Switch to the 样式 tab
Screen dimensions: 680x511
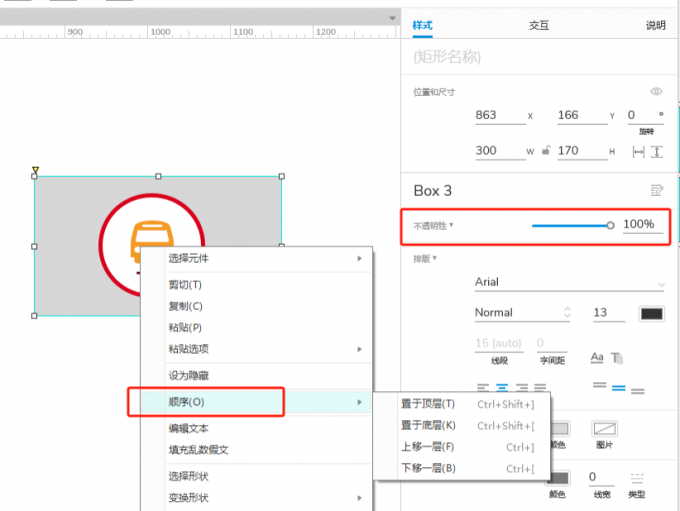tap(422, 26)
